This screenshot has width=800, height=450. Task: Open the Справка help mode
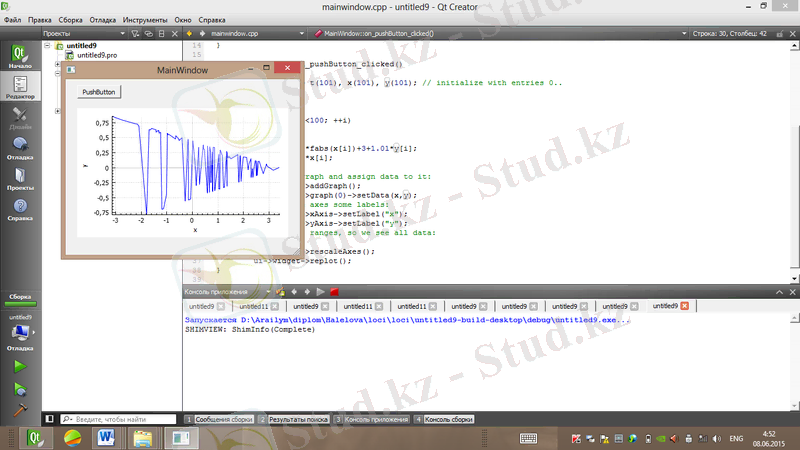pos(20,210)
